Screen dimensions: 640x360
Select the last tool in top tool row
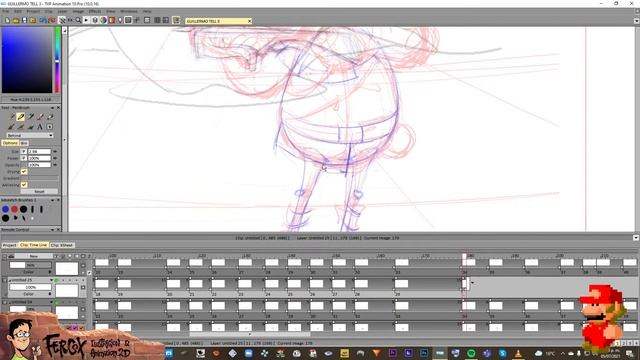tap(50, 117)
